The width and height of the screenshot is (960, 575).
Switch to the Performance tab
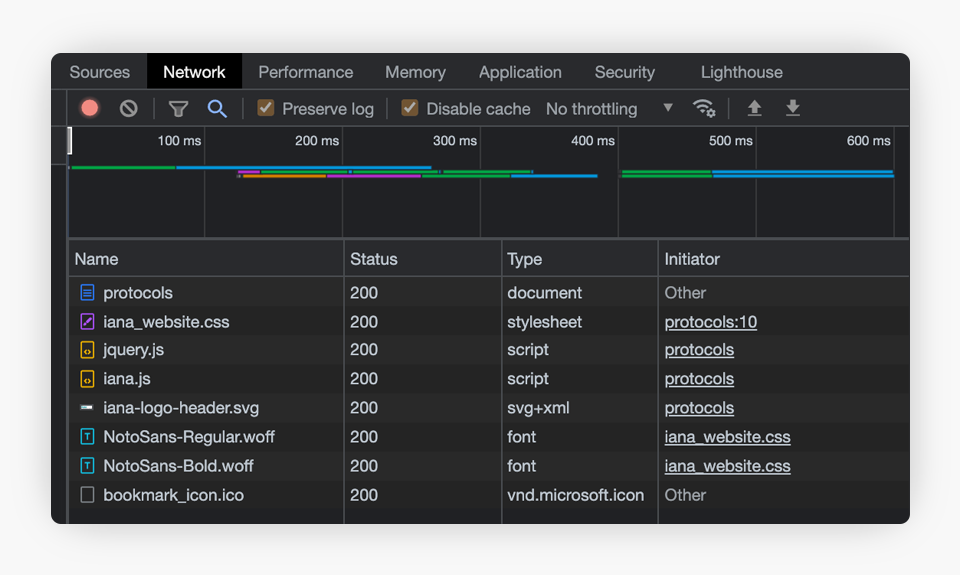click(x=305, y=72)
